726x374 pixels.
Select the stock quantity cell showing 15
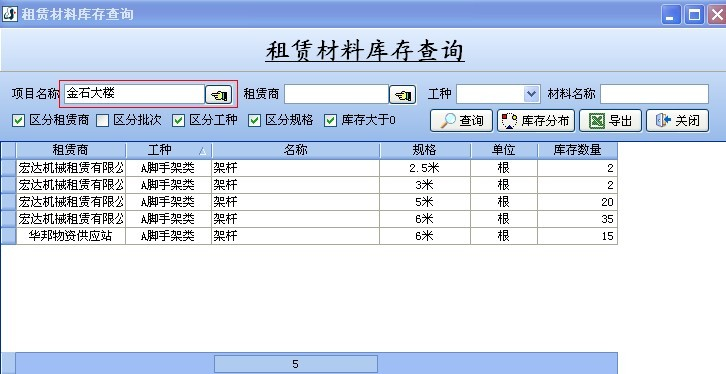coord(577,236)
